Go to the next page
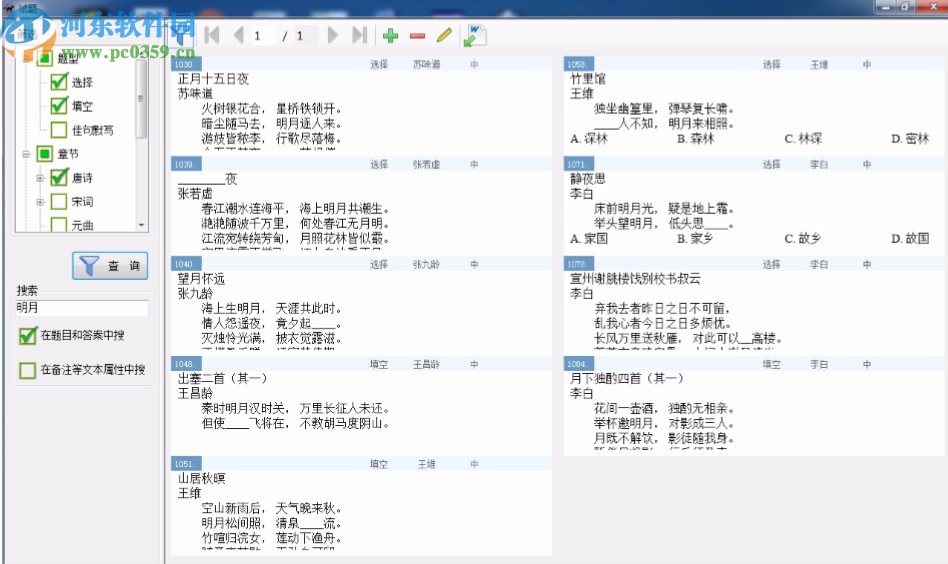This screenshot has height=564, width=948. [333, 35]
